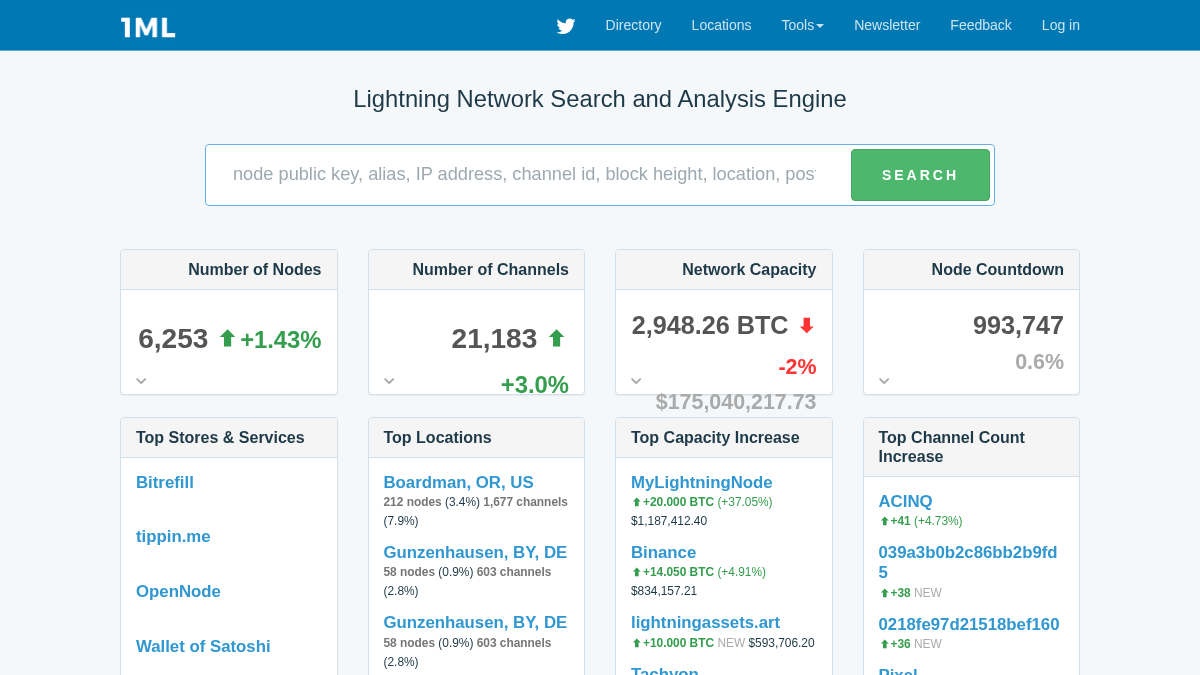Open the lightningassets.art link

click(705, 623)
